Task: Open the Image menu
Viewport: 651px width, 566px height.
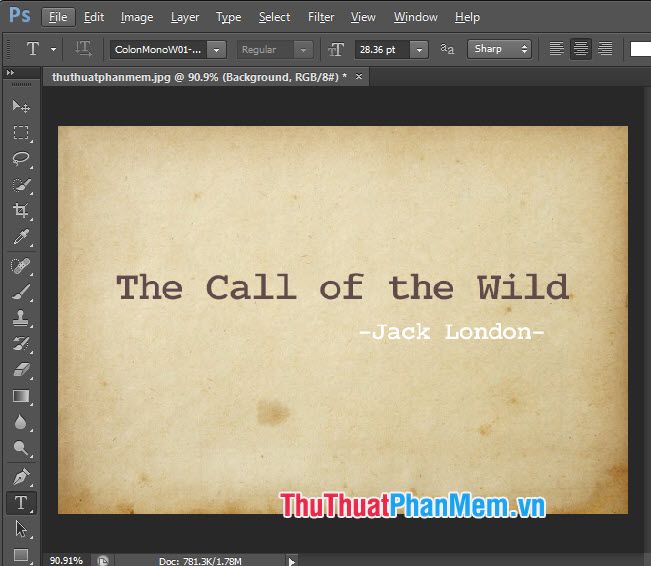Action: pos(137,17)
